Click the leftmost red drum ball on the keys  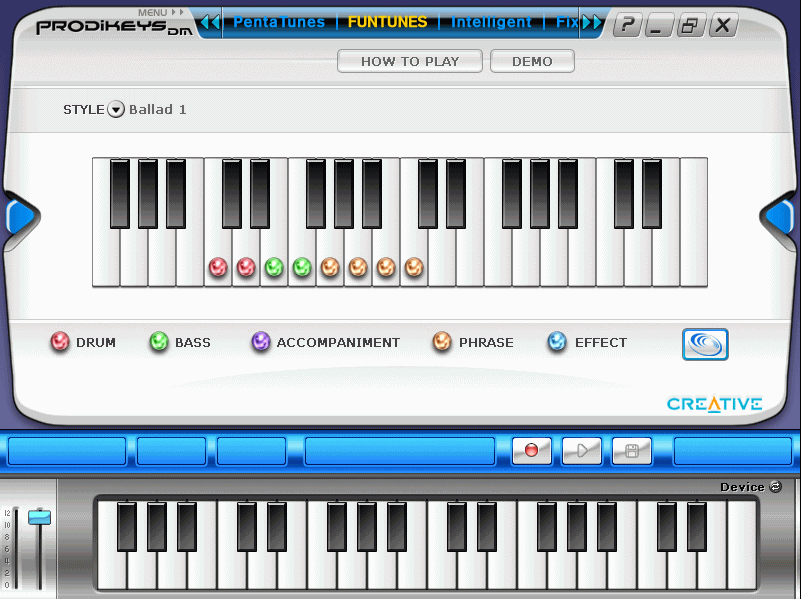218,267
